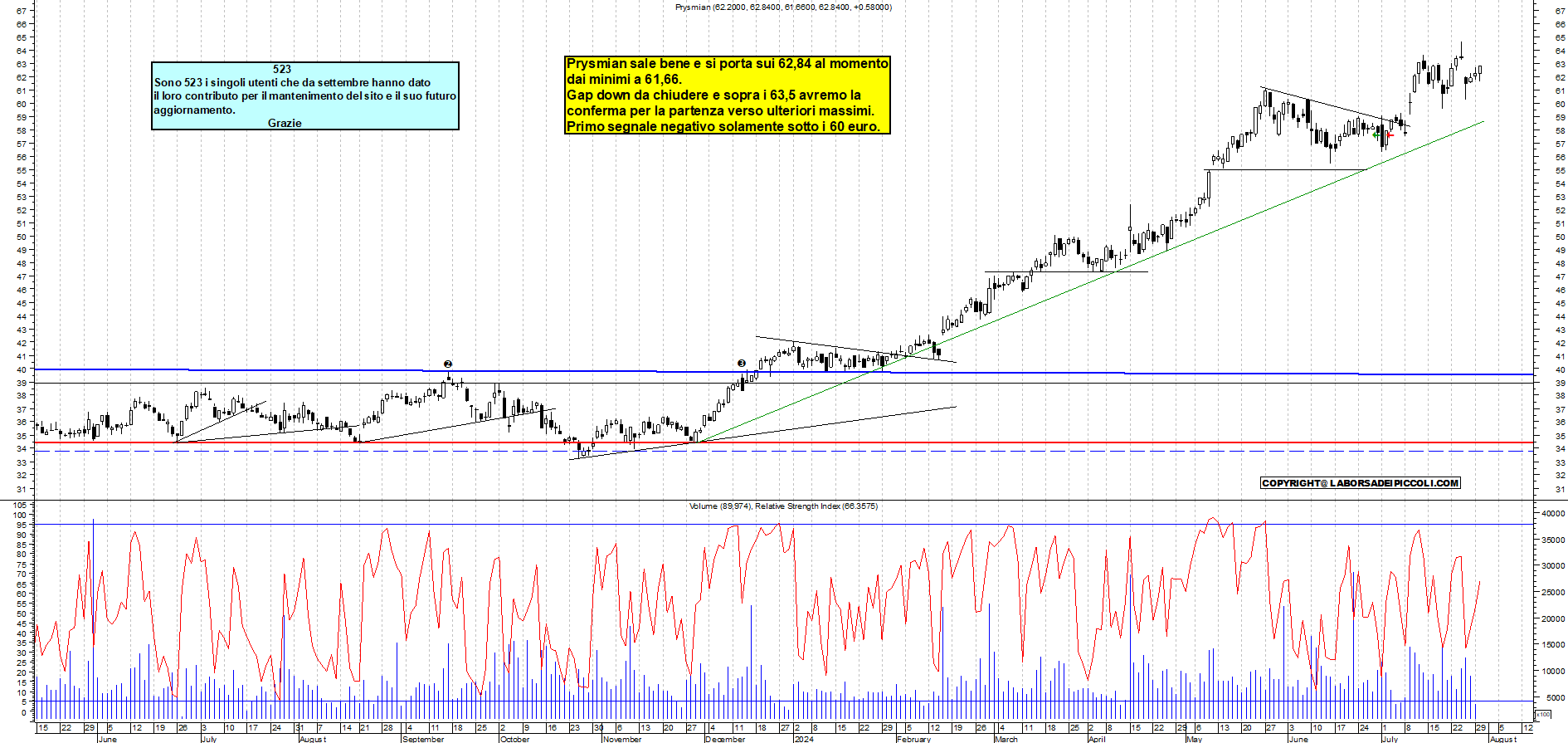Click the February month label
Viewport: 1568px width, 743px height.
tap(913, 739)
